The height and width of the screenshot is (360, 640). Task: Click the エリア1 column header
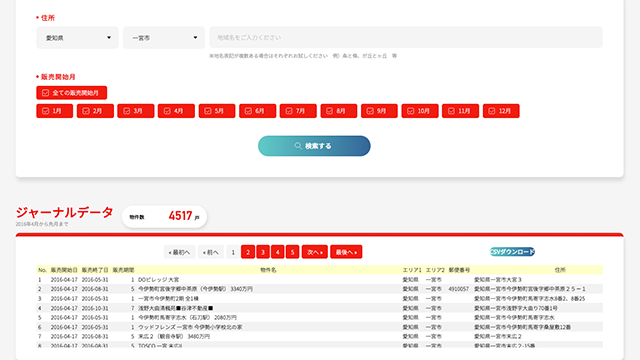point(412,270)
